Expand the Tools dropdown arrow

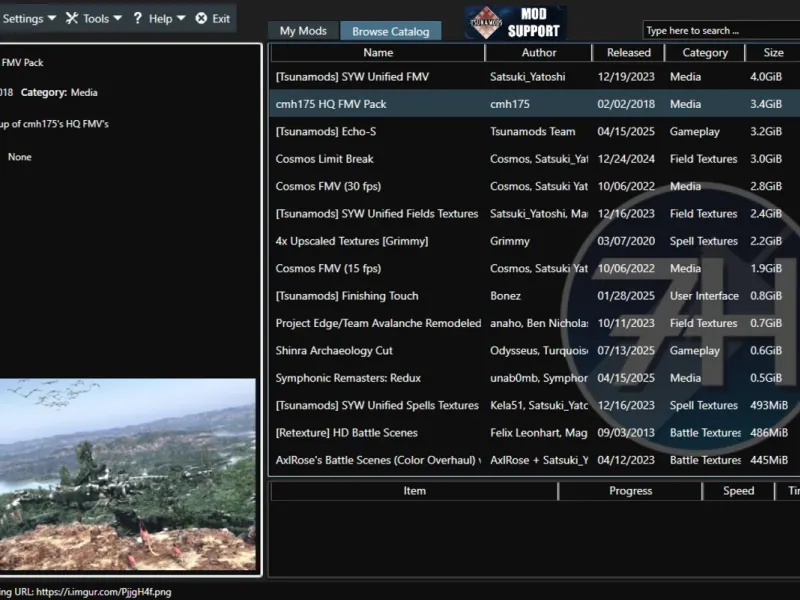tap(117, 18)
